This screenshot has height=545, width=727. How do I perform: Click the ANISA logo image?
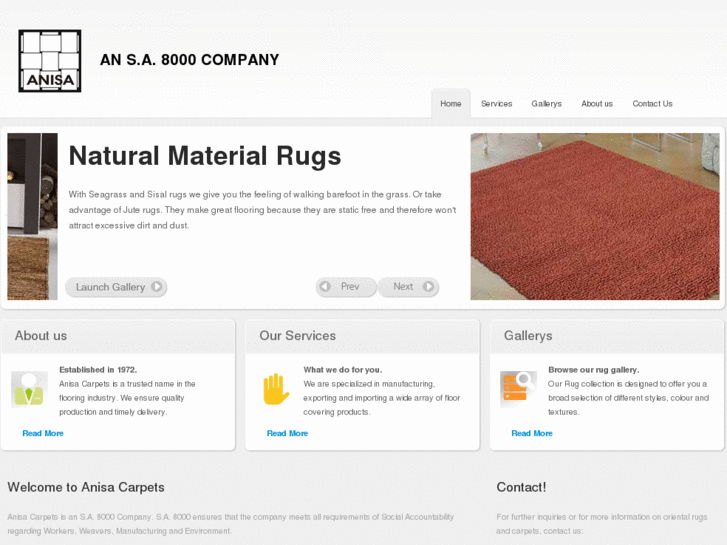(50, 61)
